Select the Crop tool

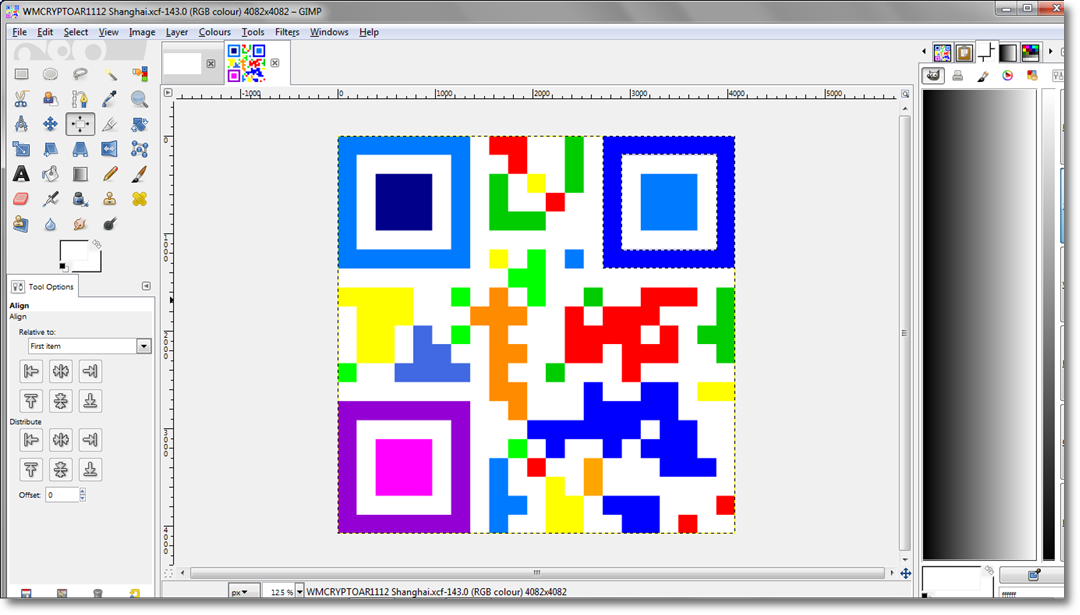click(x=110, y=124)
